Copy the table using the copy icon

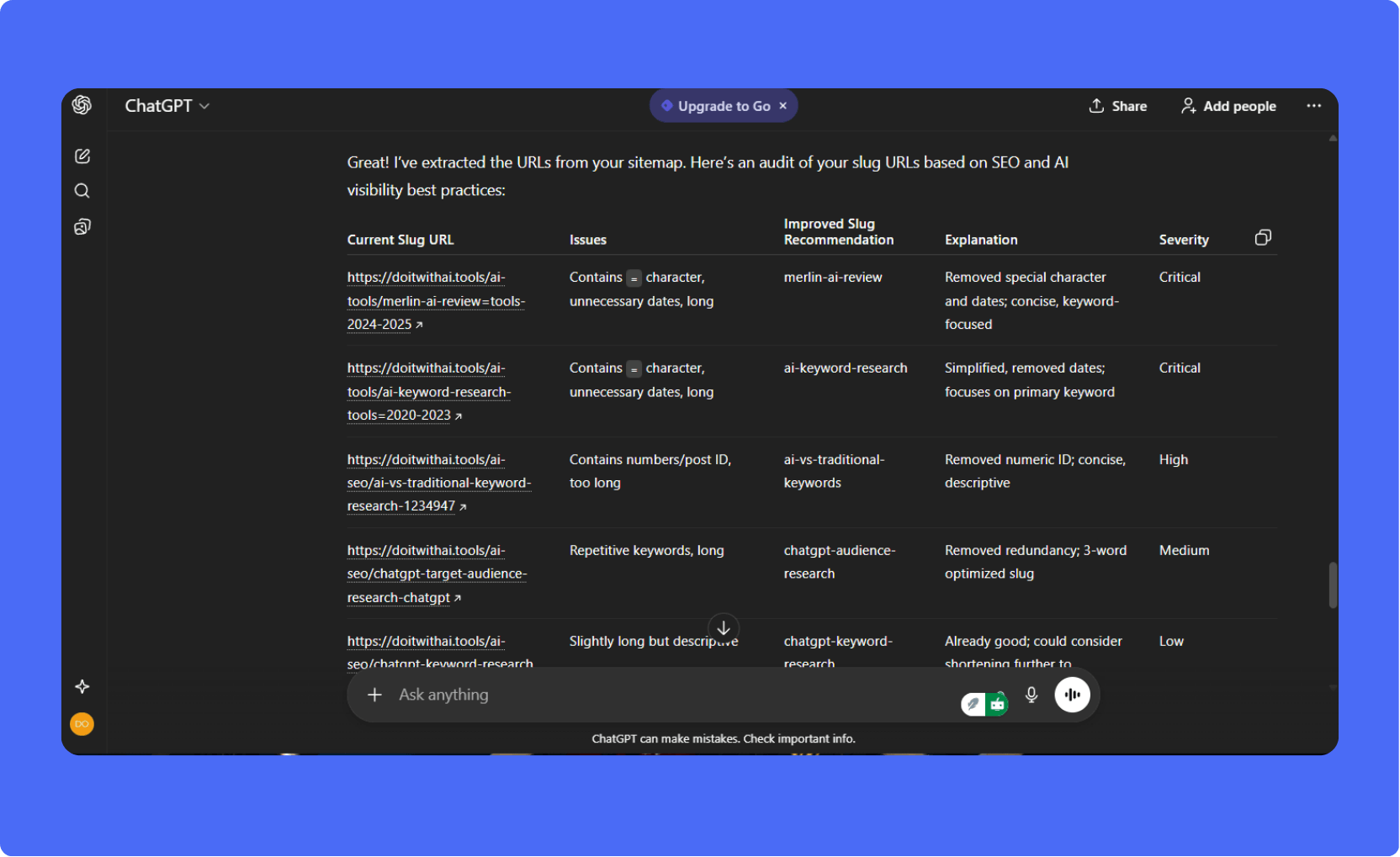click(1263, 238)
